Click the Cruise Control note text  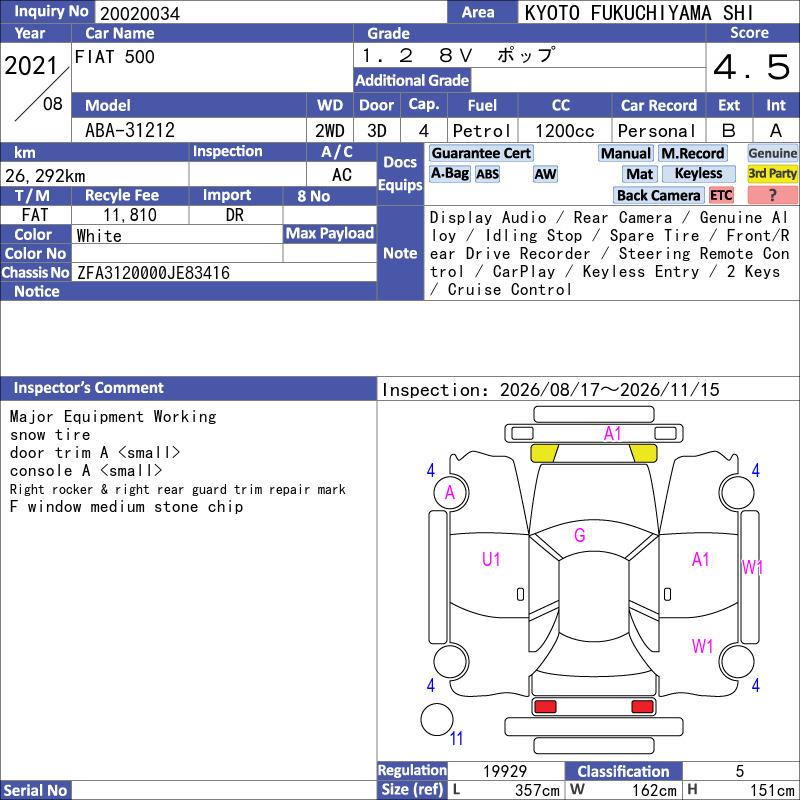(509, 290)
